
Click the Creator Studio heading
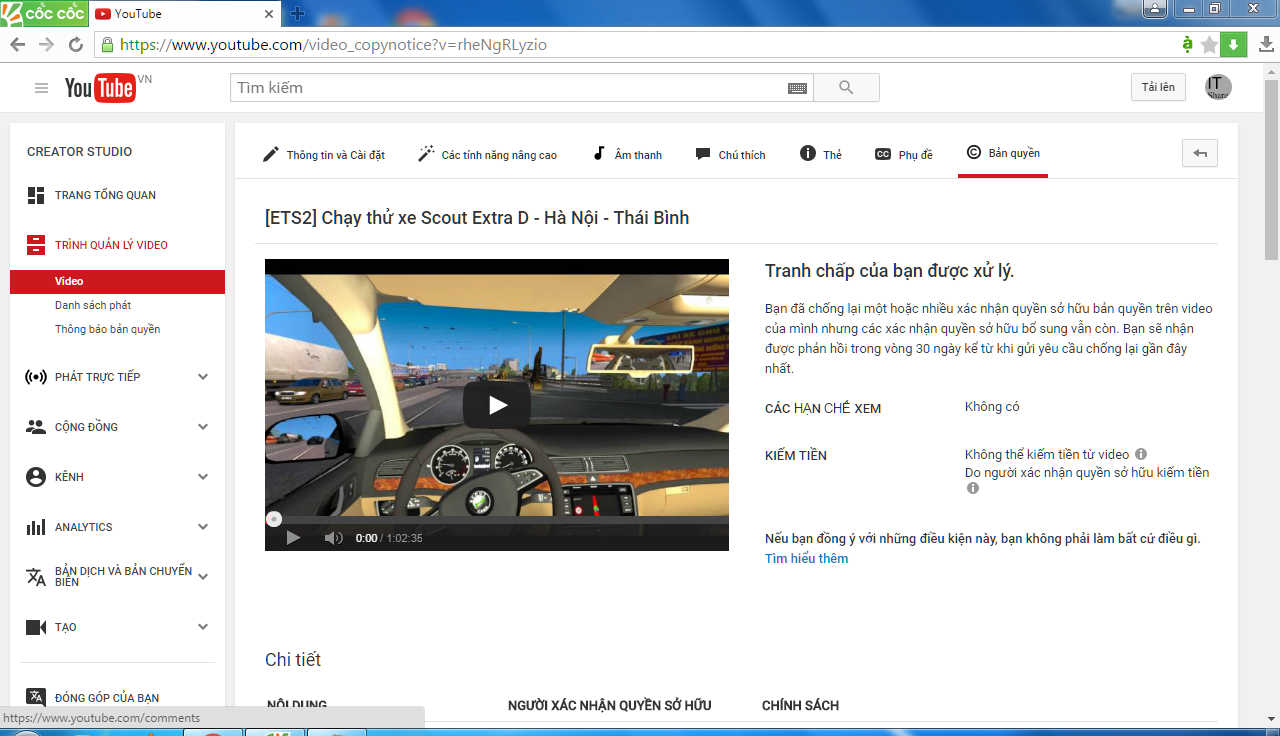(79, 152)
